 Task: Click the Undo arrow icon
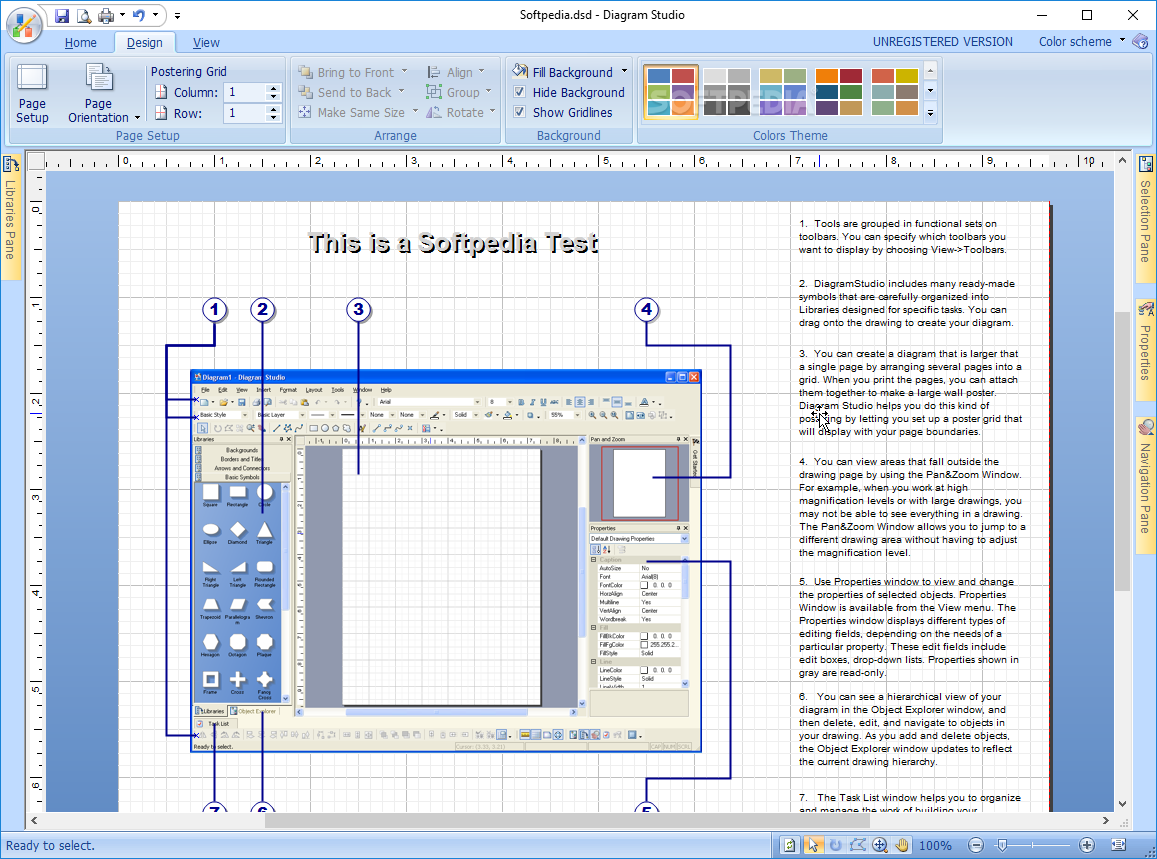[x=139, y=15]
